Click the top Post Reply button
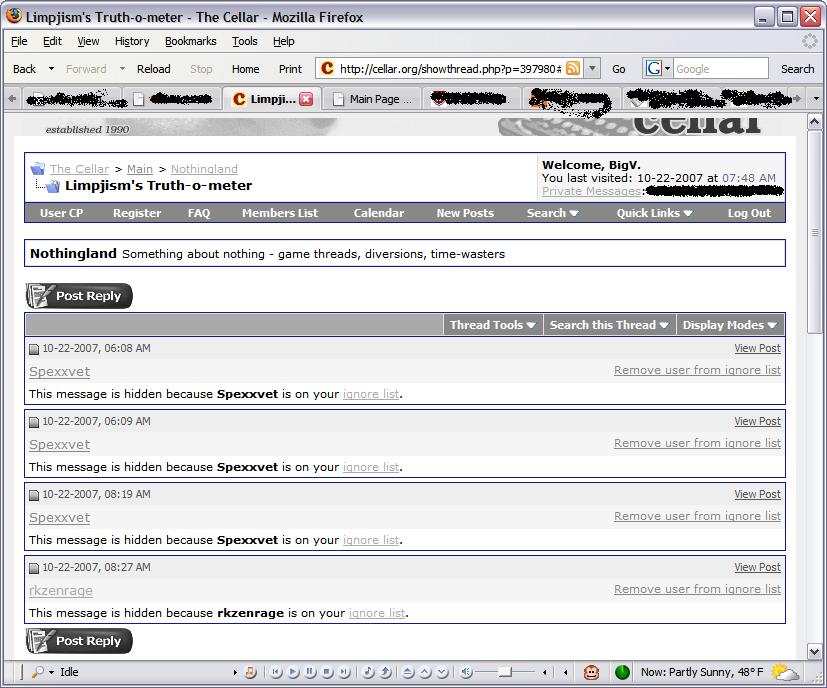 point(79,295)
